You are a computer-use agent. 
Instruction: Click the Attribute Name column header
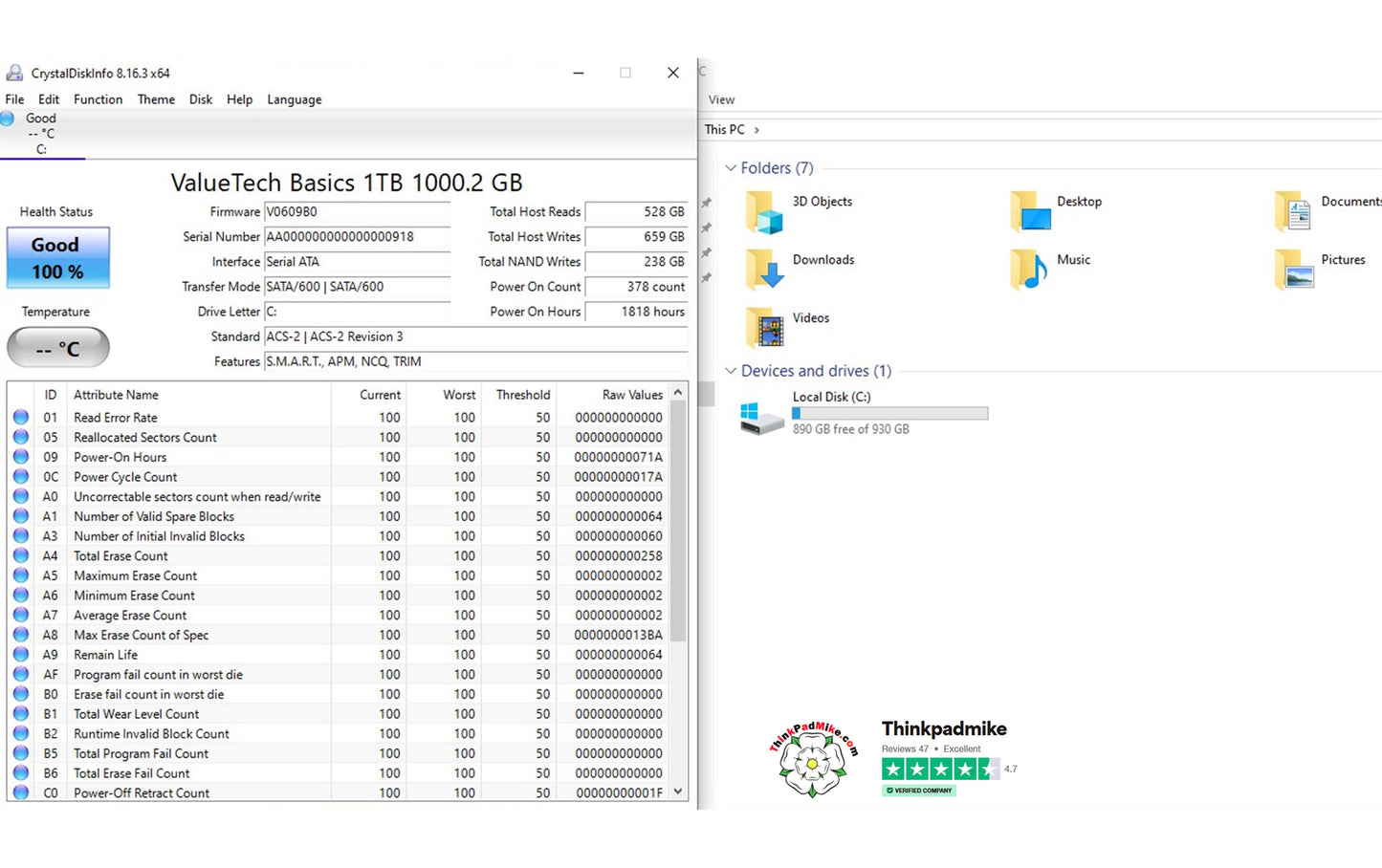(199, 395)
